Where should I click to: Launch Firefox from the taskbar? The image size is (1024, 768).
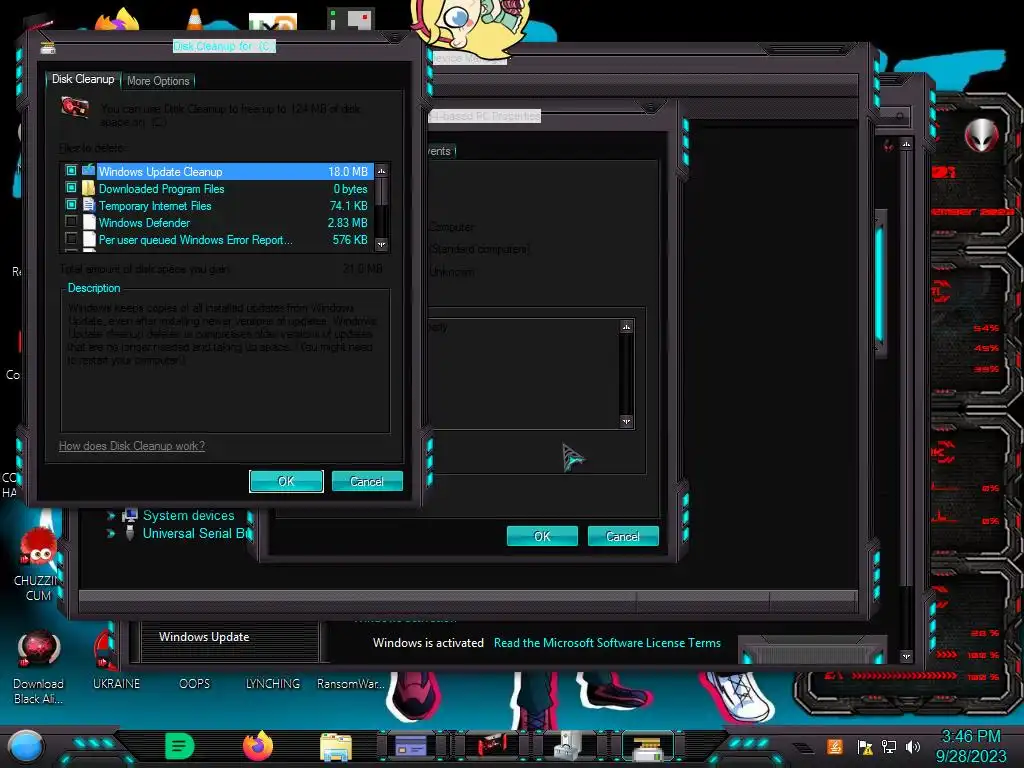pos(258,746)
